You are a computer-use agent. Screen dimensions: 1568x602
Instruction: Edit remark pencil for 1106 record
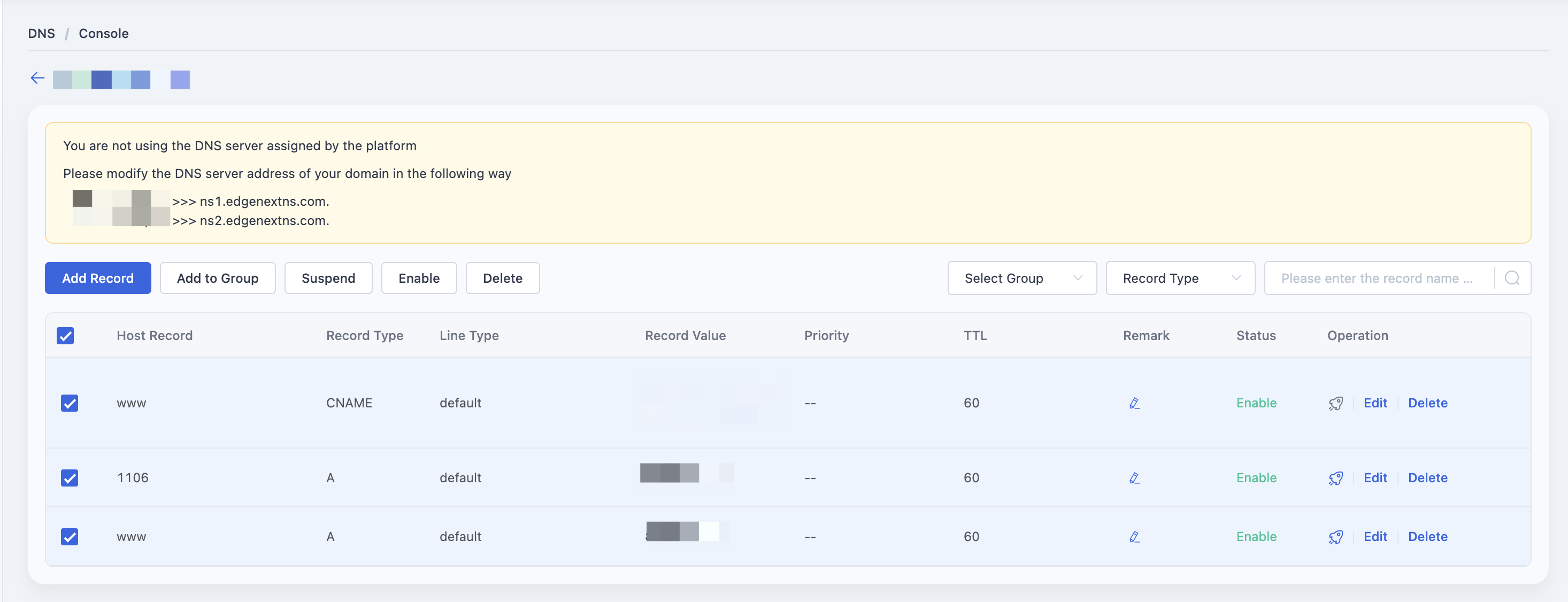coord(1134,478)
